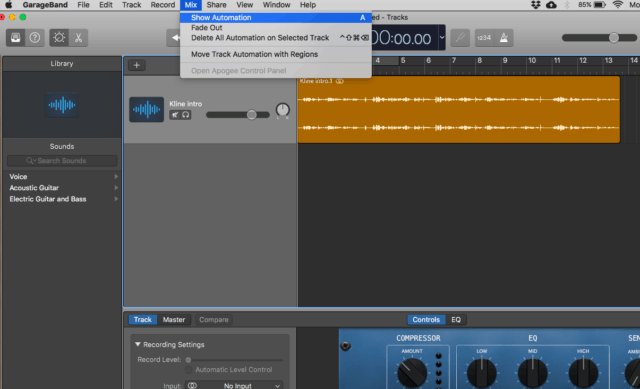Image resolution: width=640 pixels, height=389 pixels.
Task: Expand the Acoustic Guitar category arrow
Action: coord(116,188)
